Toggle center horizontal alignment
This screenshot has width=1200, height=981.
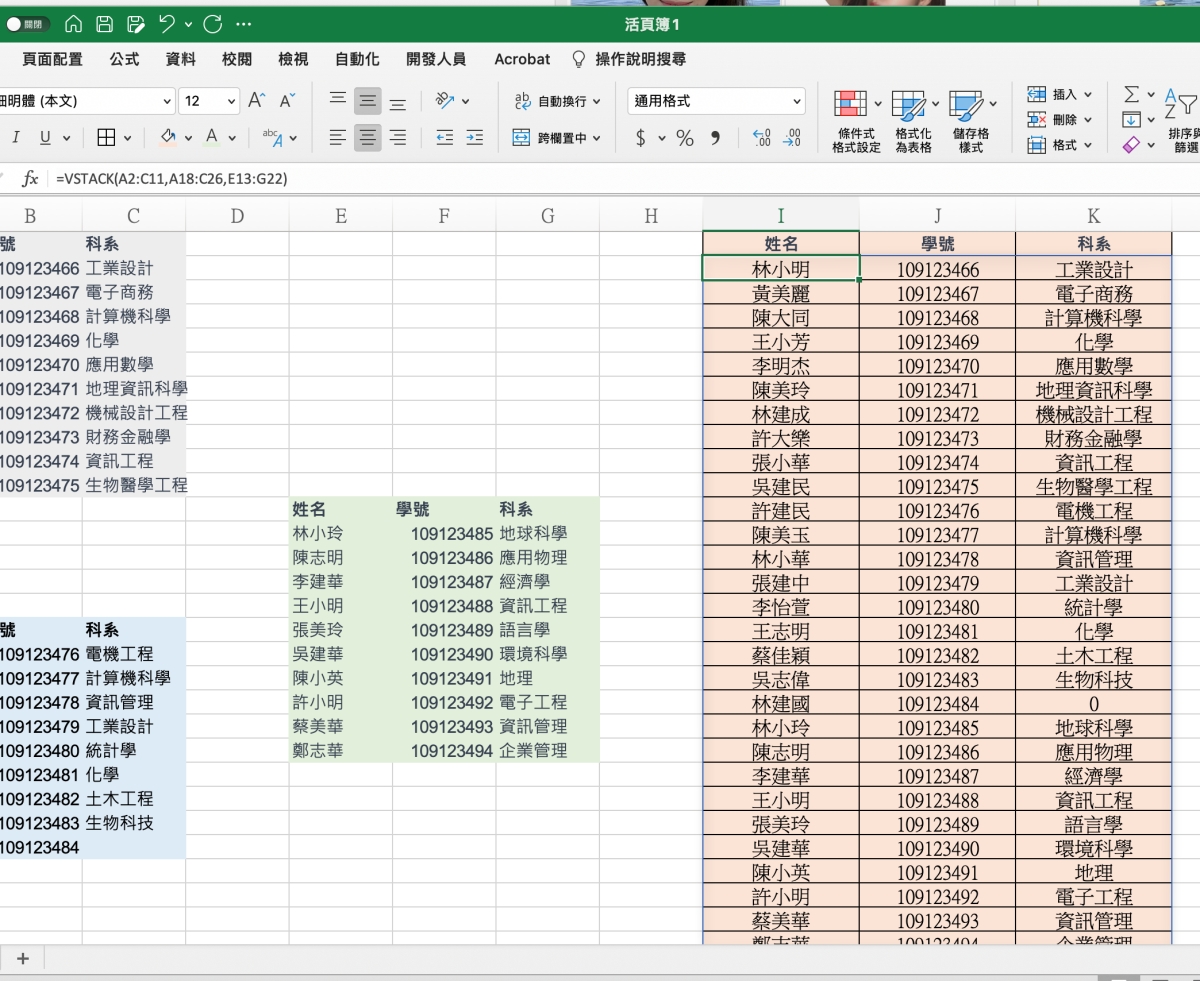[x=367, y=138]
